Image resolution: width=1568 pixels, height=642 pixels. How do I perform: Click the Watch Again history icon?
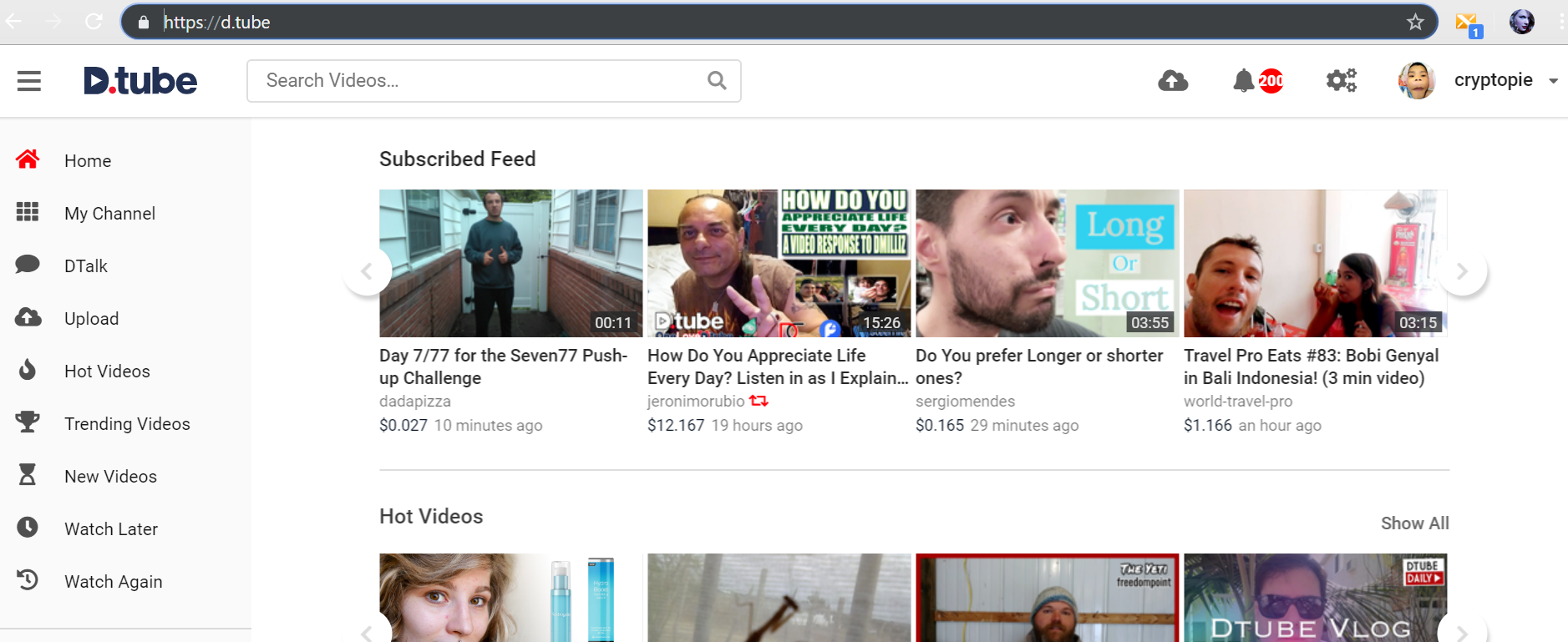[x=28, y=579]
